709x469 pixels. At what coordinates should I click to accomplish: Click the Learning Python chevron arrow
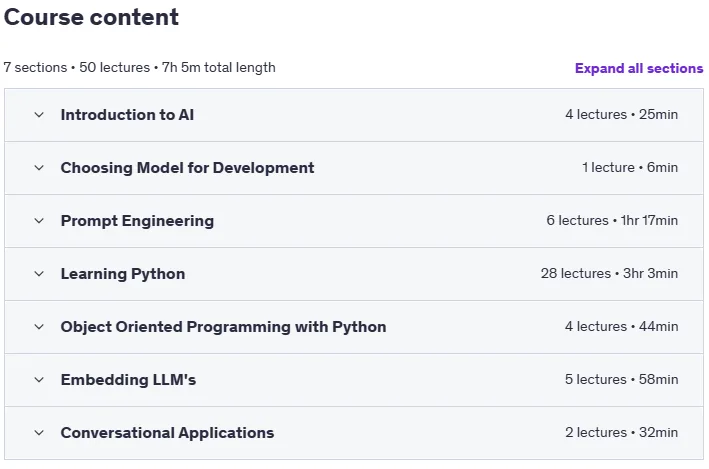(39, 274)
